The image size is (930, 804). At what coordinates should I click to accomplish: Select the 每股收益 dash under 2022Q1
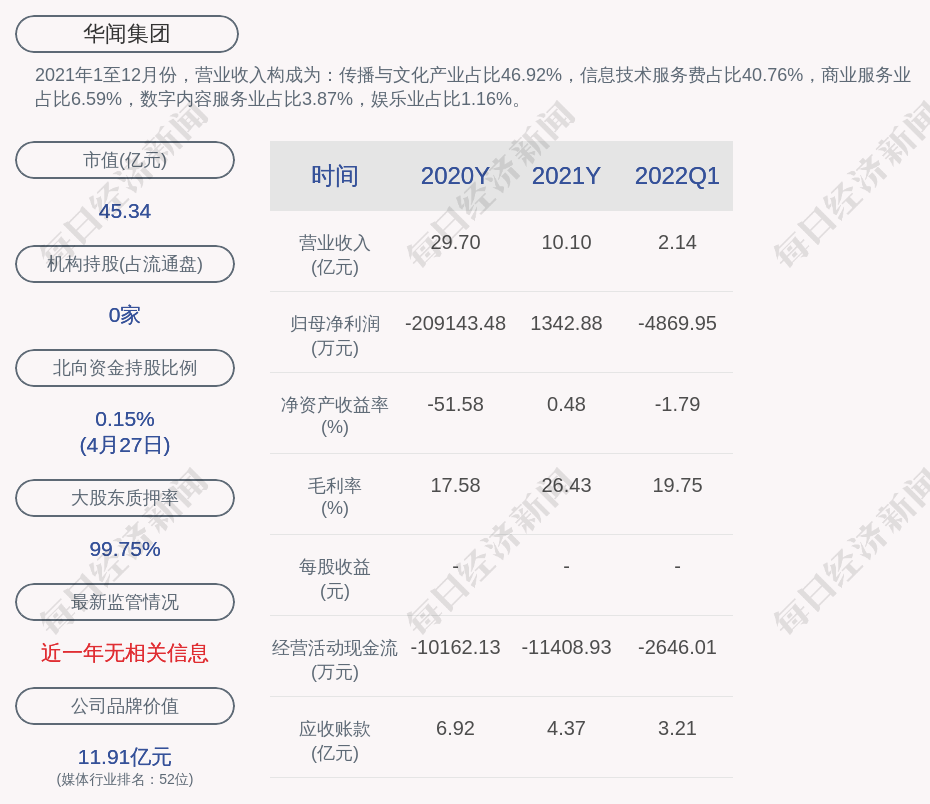pos(677,567)
